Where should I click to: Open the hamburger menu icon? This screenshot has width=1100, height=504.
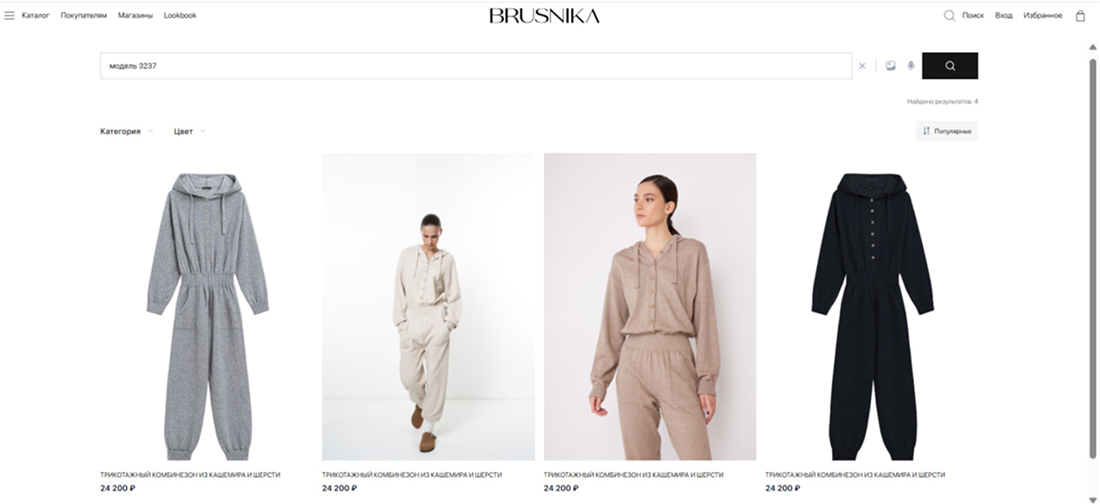point(9,15)
